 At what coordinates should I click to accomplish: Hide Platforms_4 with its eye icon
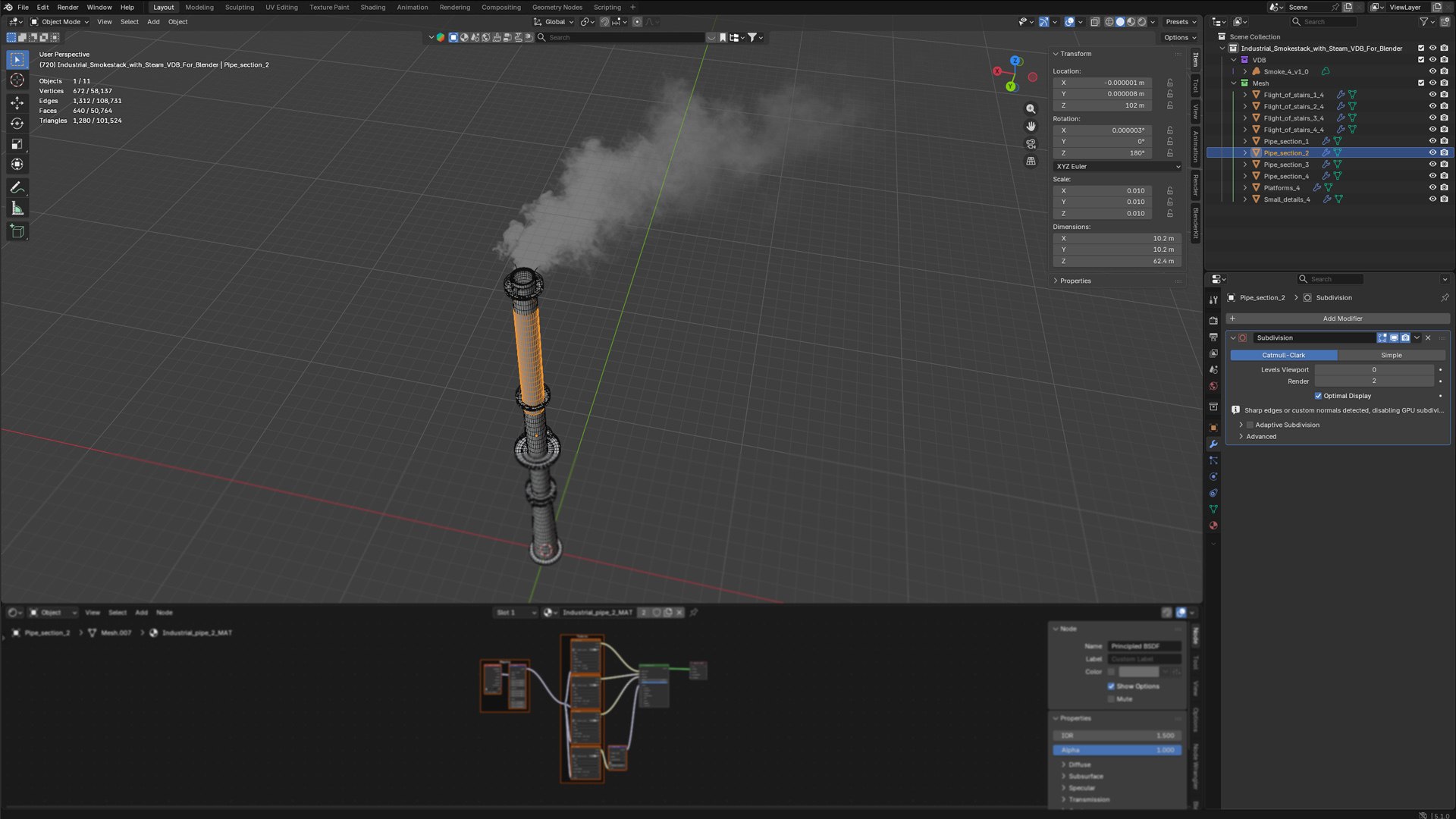pyautogui.click(x=1432, y=188)
